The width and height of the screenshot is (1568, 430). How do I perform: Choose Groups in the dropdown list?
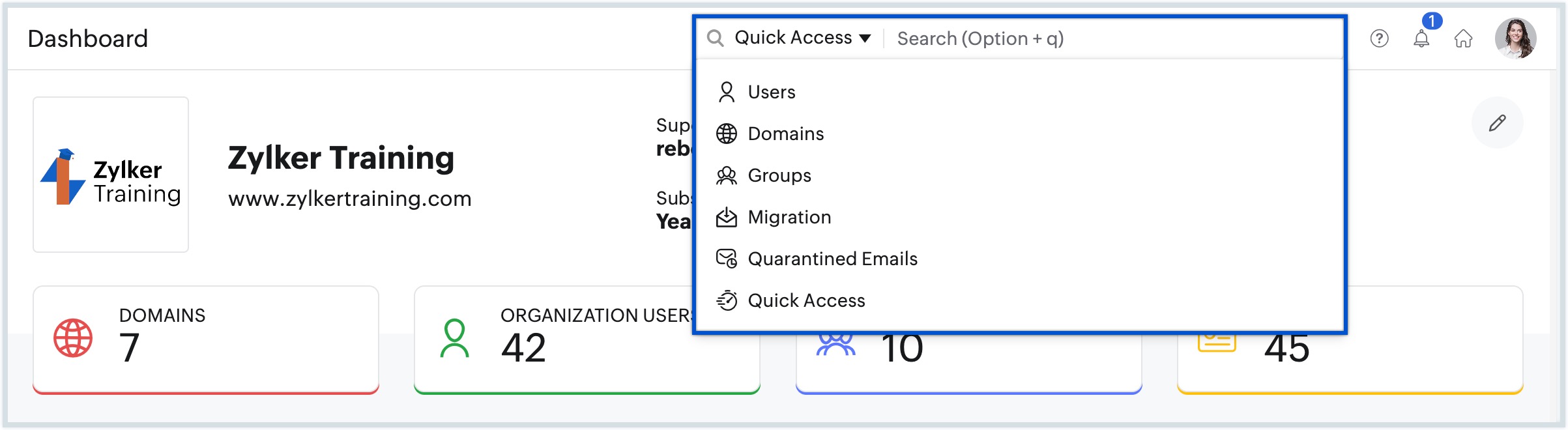[779, 176]
